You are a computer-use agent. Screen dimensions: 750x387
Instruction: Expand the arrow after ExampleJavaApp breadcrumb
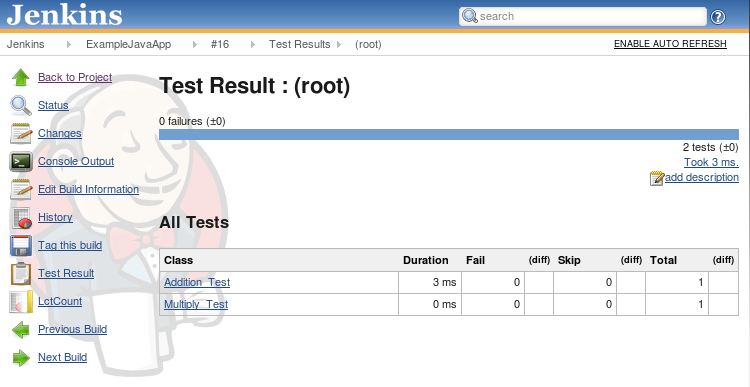(195, 44)
